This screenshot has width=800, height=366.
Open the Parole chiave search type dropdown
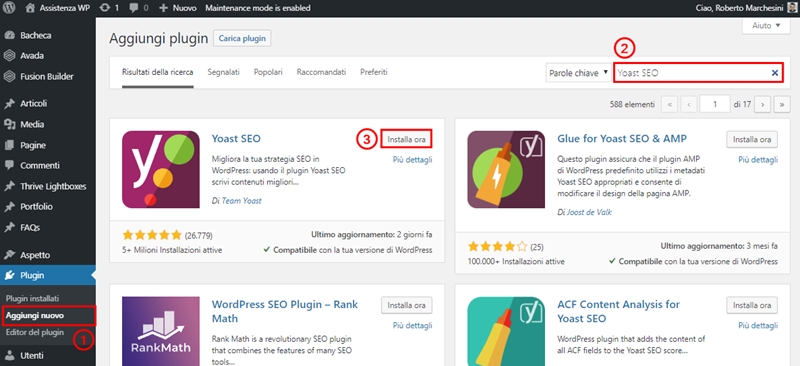[579, 73]
